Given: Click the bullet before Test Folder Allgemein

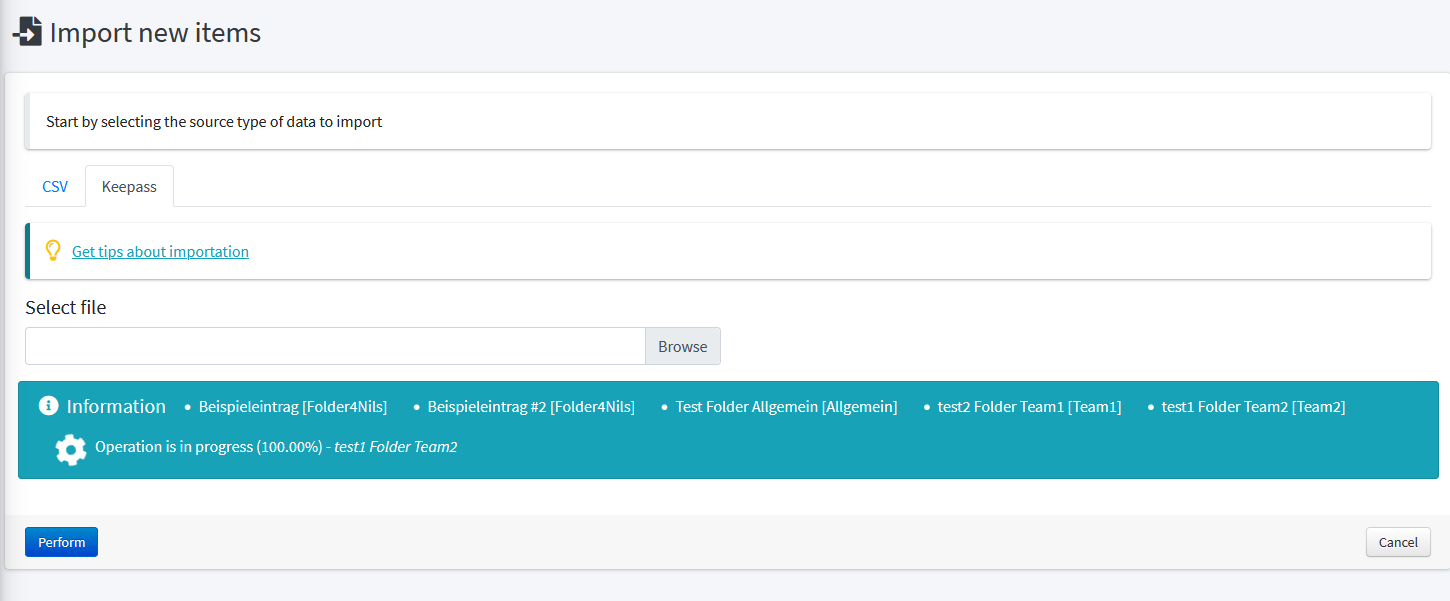Looking at the screenshot, I should click(663, 406).
